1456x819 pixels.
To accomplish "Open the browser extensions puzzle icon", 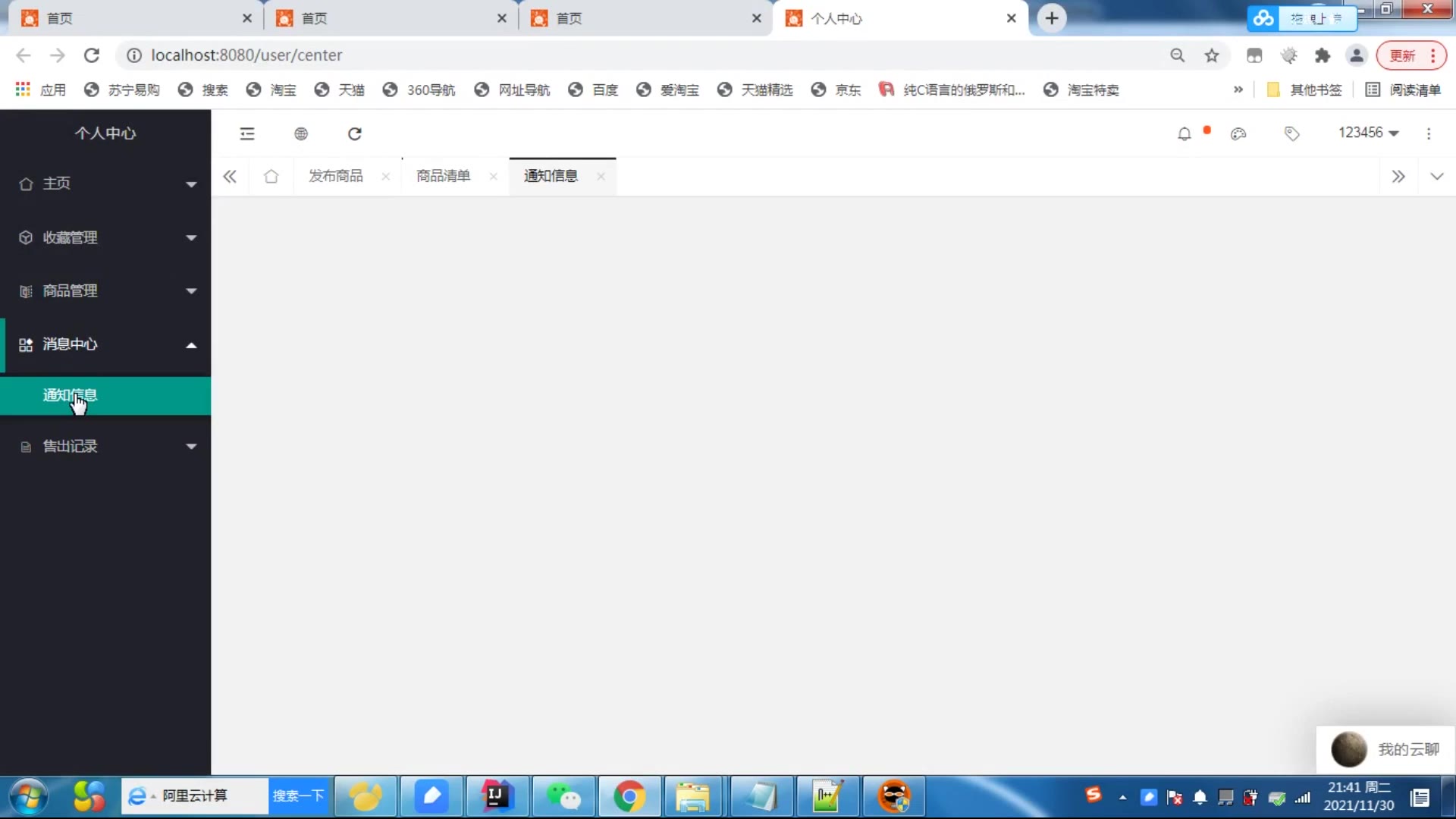I will (x=1323, y=55).
